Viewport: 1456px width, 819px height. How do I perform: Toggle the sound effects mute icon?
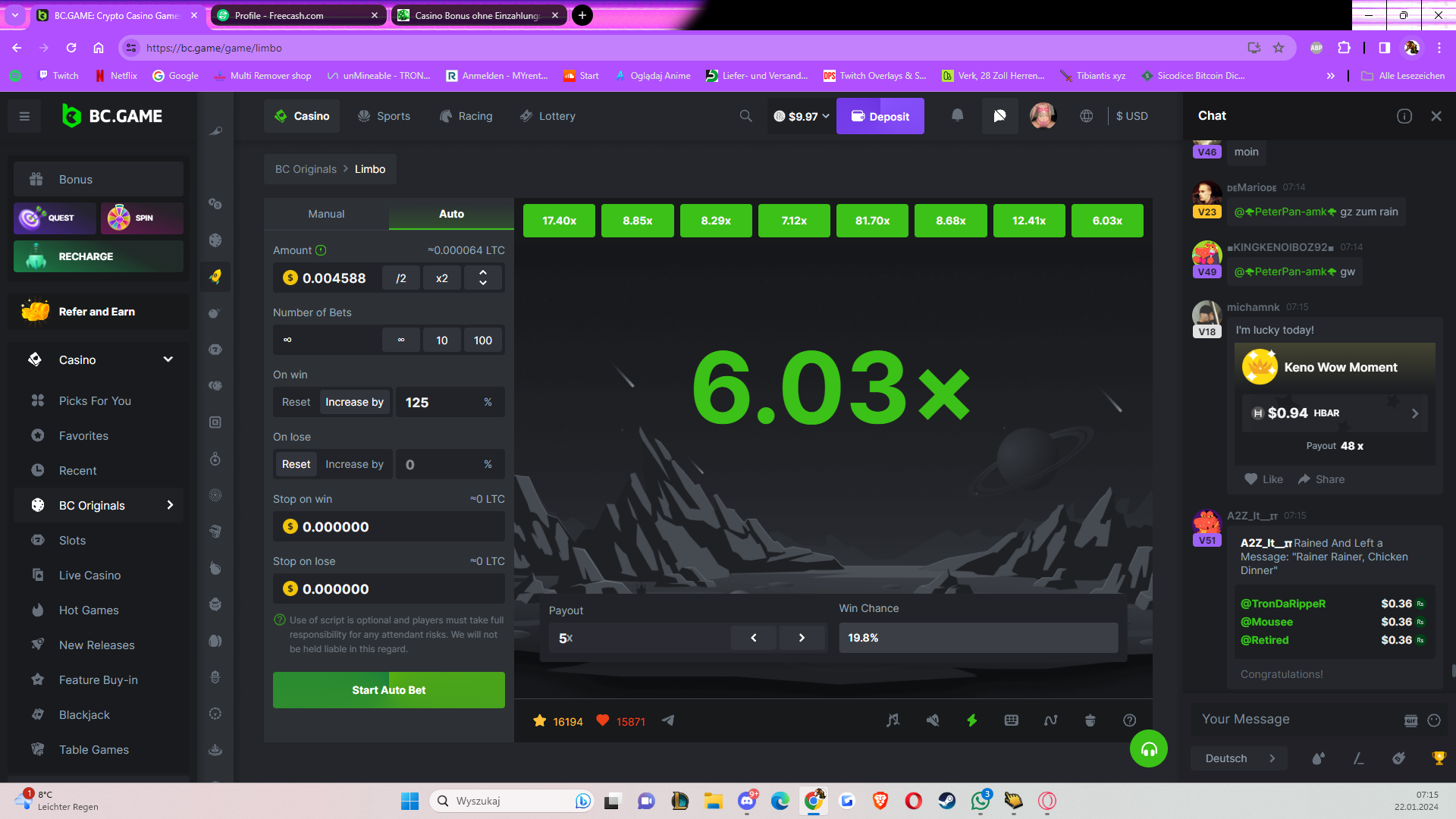coord(933,720)
